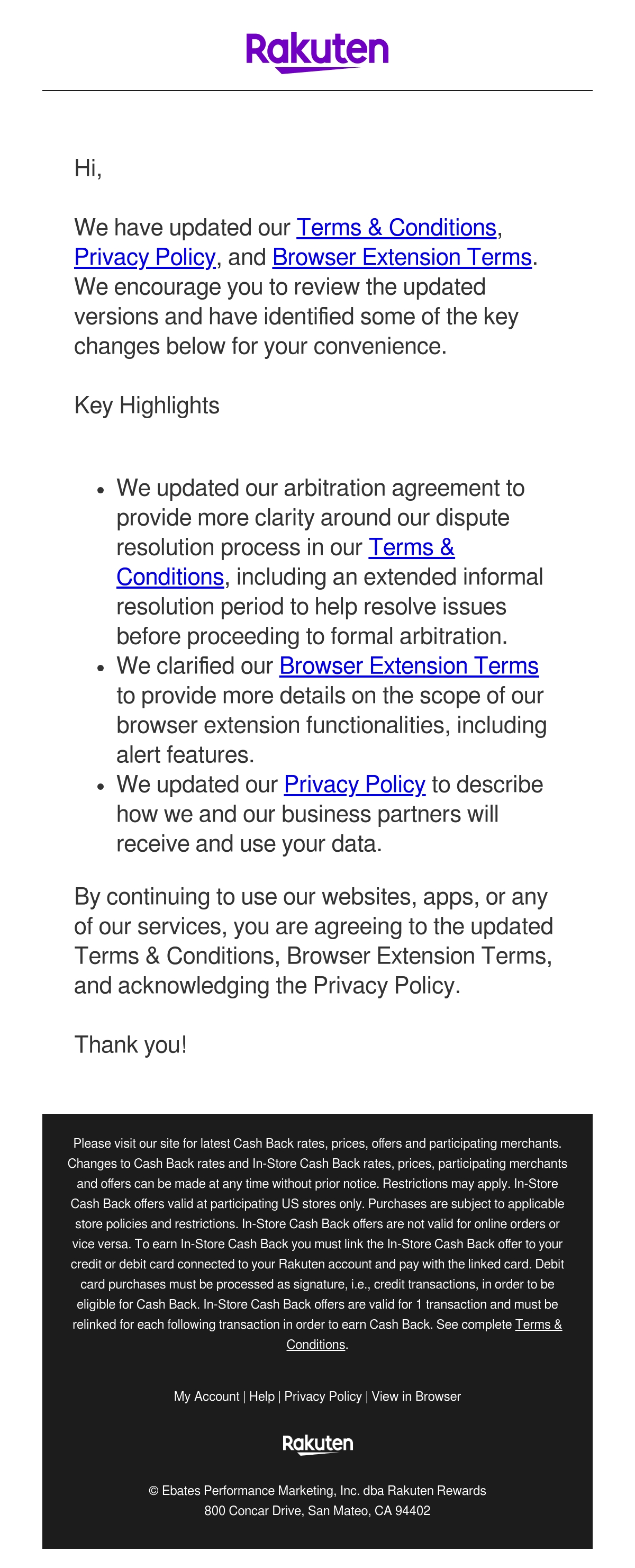
Task: Click the 800 Concar Drive address line
Action: [x=317, y=1510]
